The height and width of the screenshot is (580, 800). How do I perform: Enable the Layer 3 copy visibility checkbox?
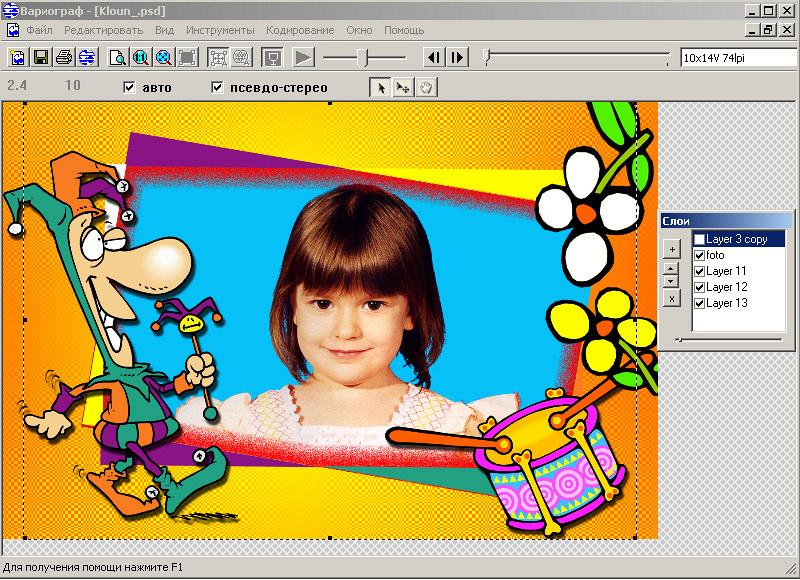click(699, 239)
